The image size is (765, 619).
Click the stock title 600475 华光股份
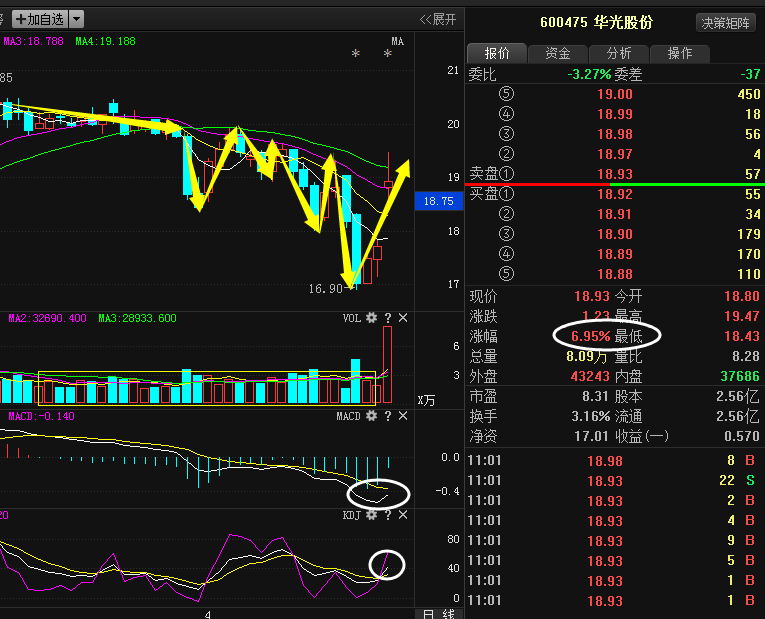point(596,22)
